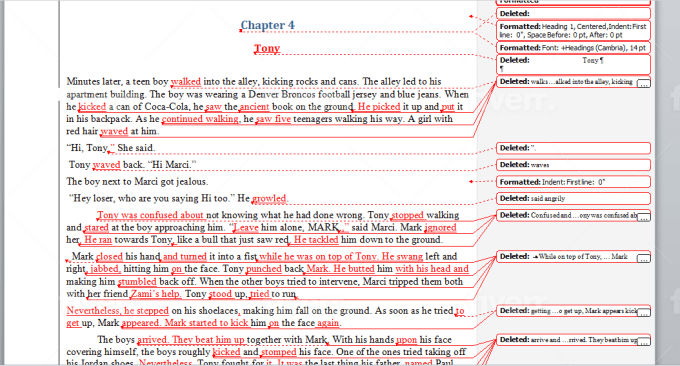Click the inserted word 'stumbled'

[137, 282]
